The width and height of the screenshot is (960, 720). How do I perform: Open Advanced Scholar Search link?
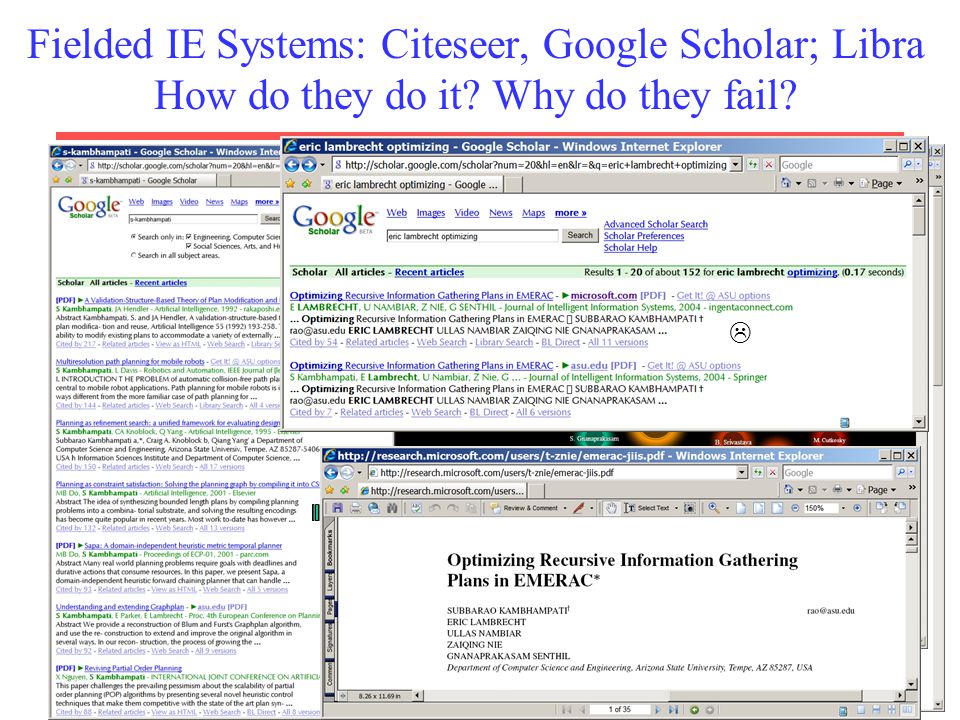coord(655,224)
